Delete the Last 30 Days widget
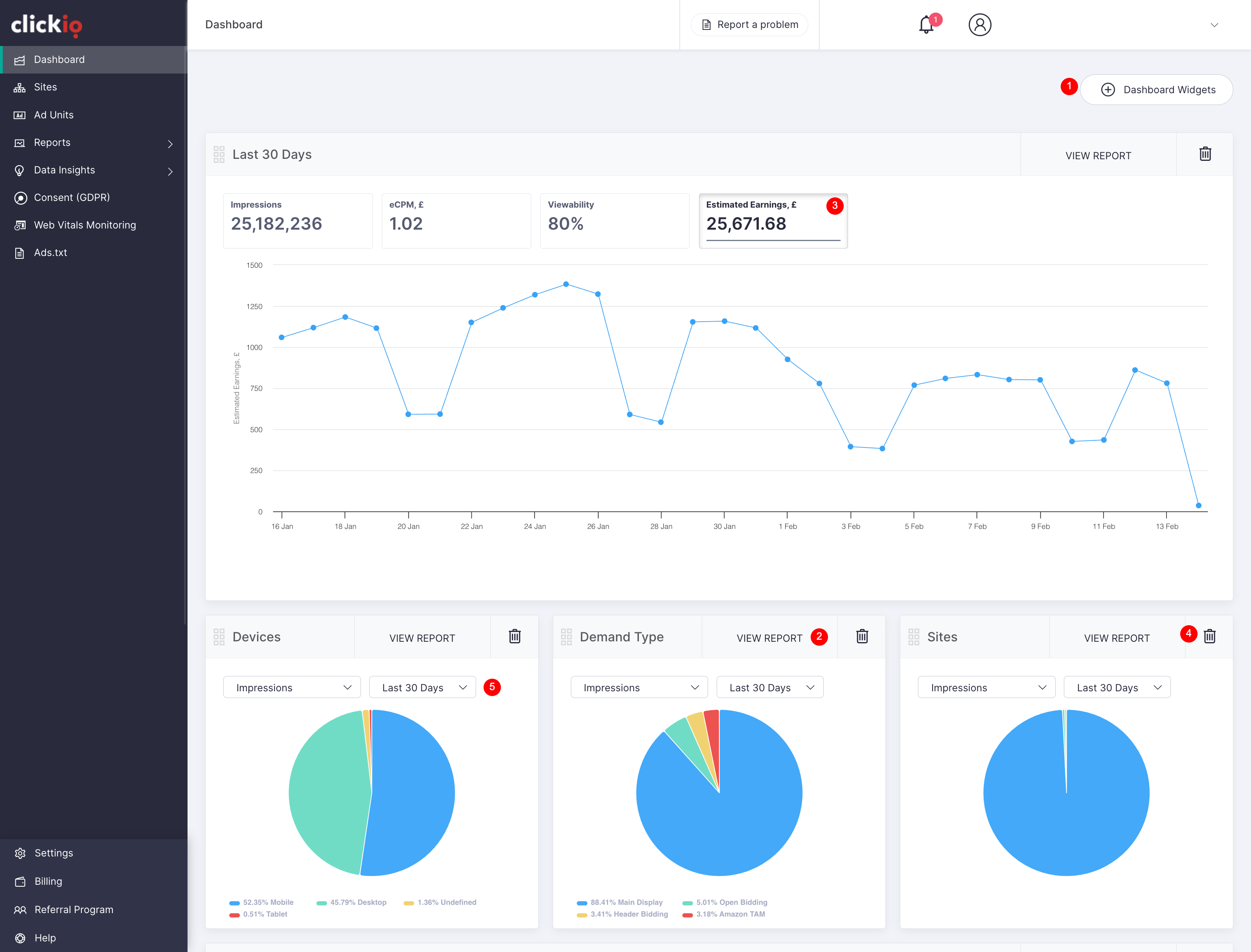This screenshot has width=1251, height=952. point(1205,154)
